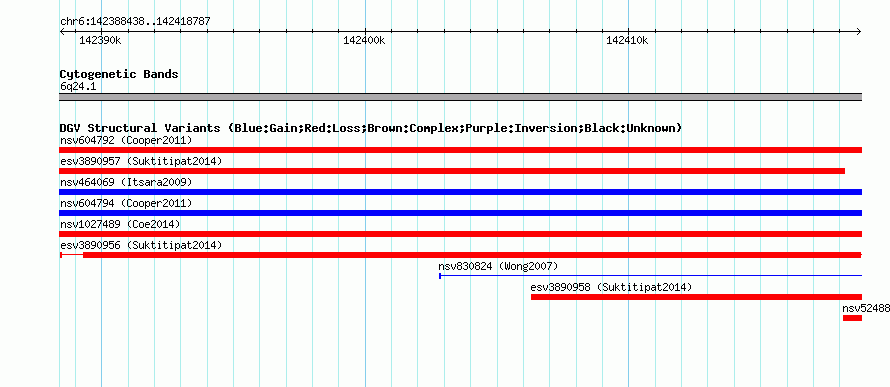The image size is (890, 387).
Task: Select the blue gain bar for nsv464069
Action: point(460,192)
